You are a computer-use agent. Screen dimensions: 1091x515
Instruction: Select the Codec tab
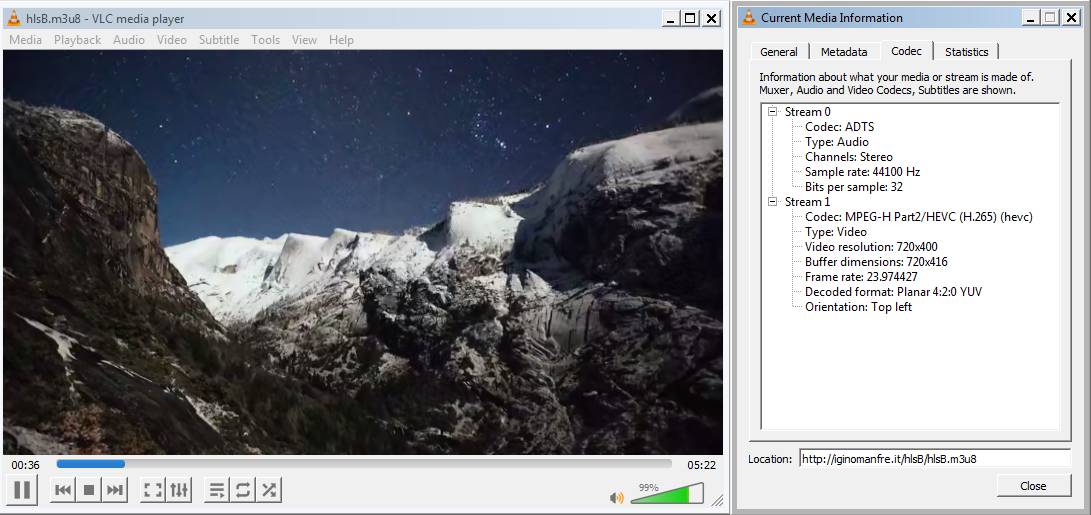[907, 51]
